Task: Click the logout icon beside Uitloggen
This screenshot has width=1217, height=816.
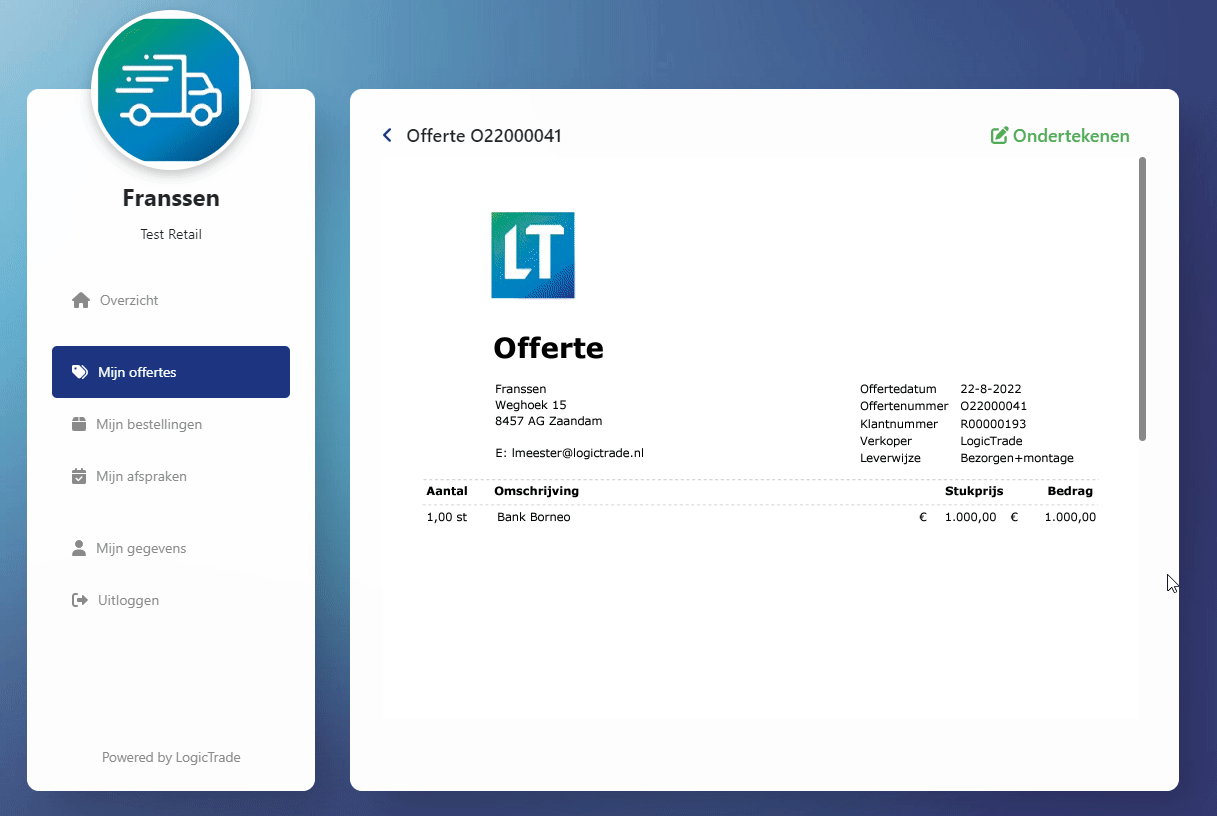Action: 80,600
